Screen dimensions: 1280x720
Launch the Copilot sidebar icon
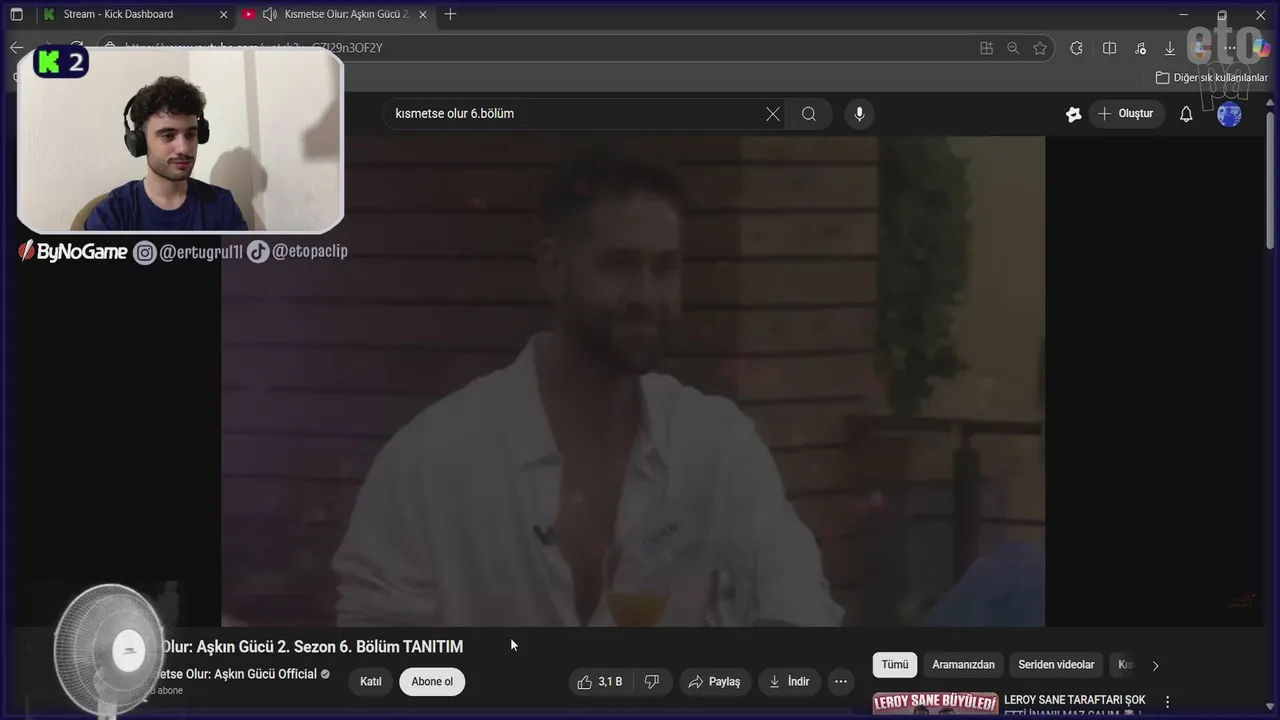tap(1261, 48)
